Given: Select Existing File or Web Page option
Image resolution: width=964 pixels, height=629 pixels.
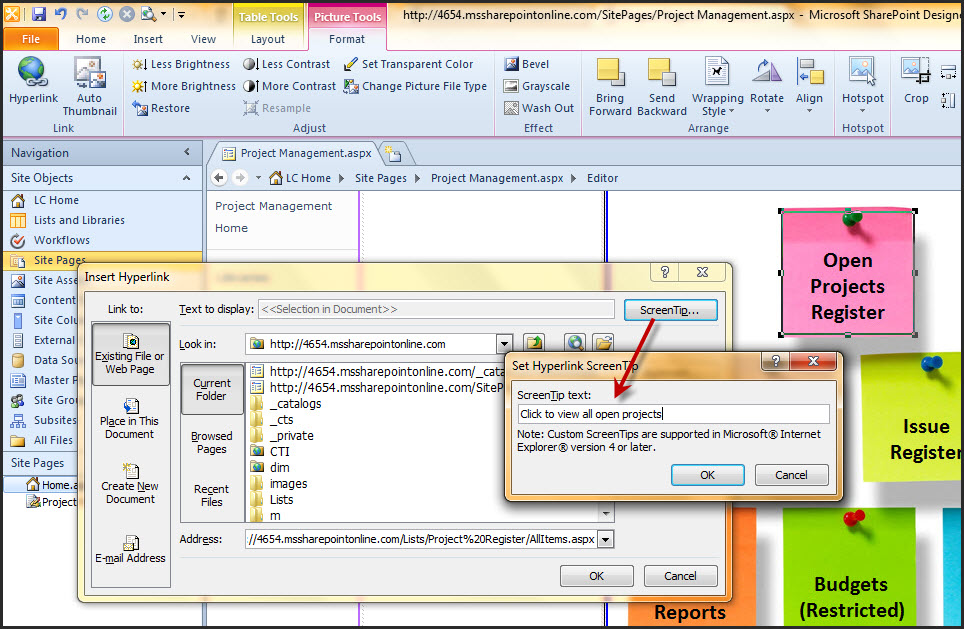Looking at the screenshot, I should 130,354.
